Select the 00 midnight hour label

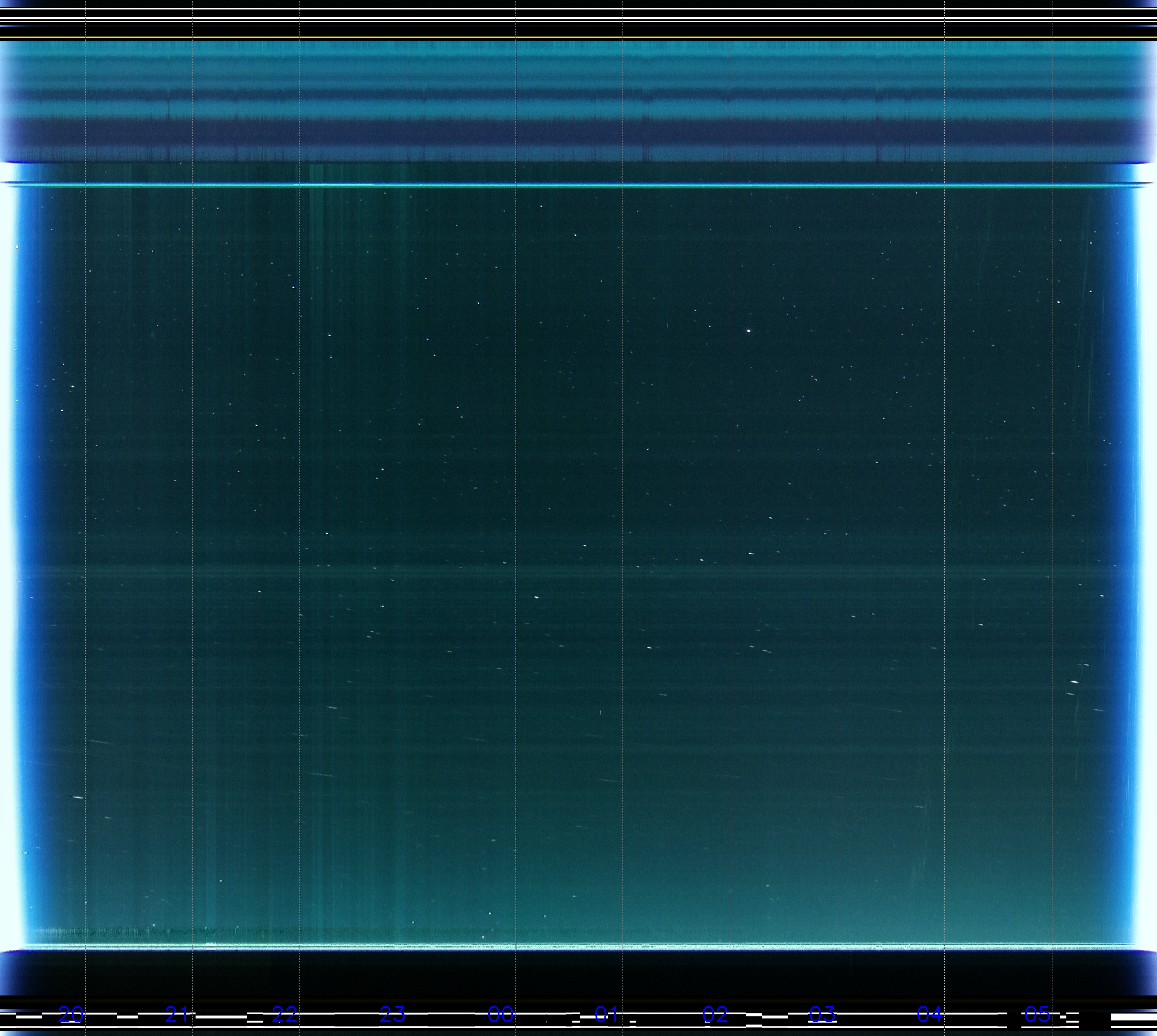tap(500, 1015)
